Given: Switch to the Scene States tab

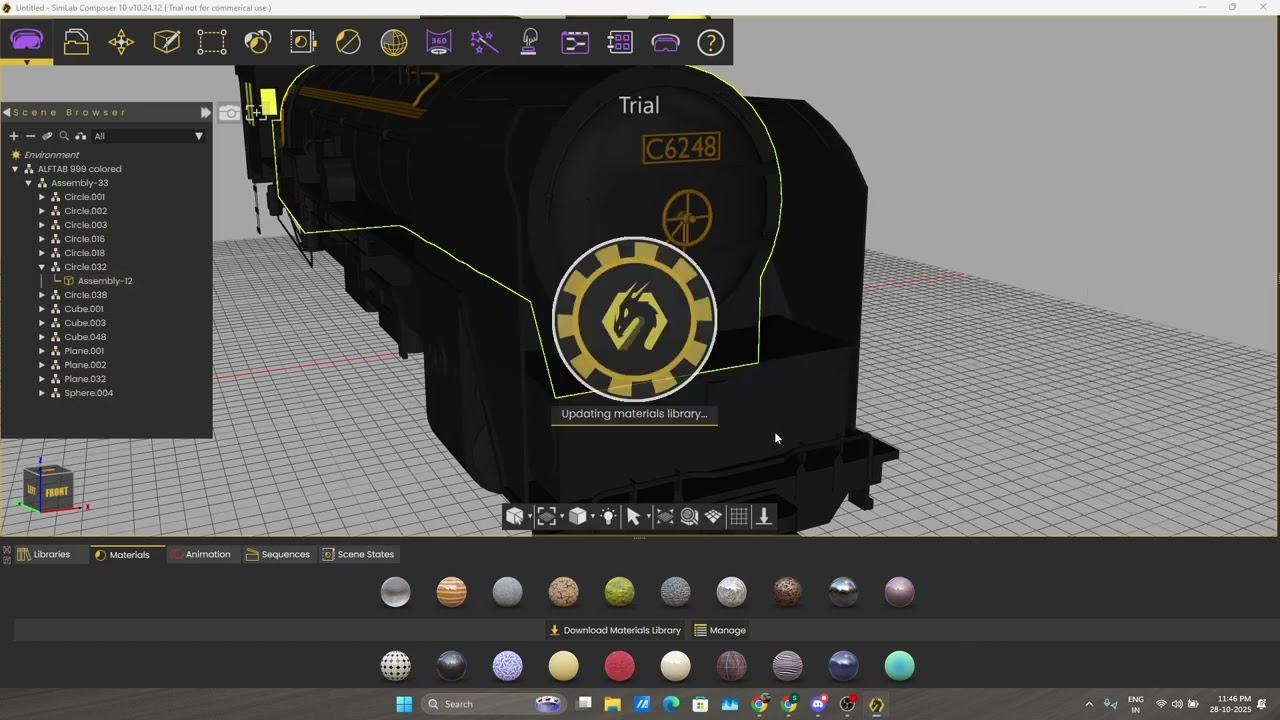Looking at the screenshot, I should [x=358, y=554].
